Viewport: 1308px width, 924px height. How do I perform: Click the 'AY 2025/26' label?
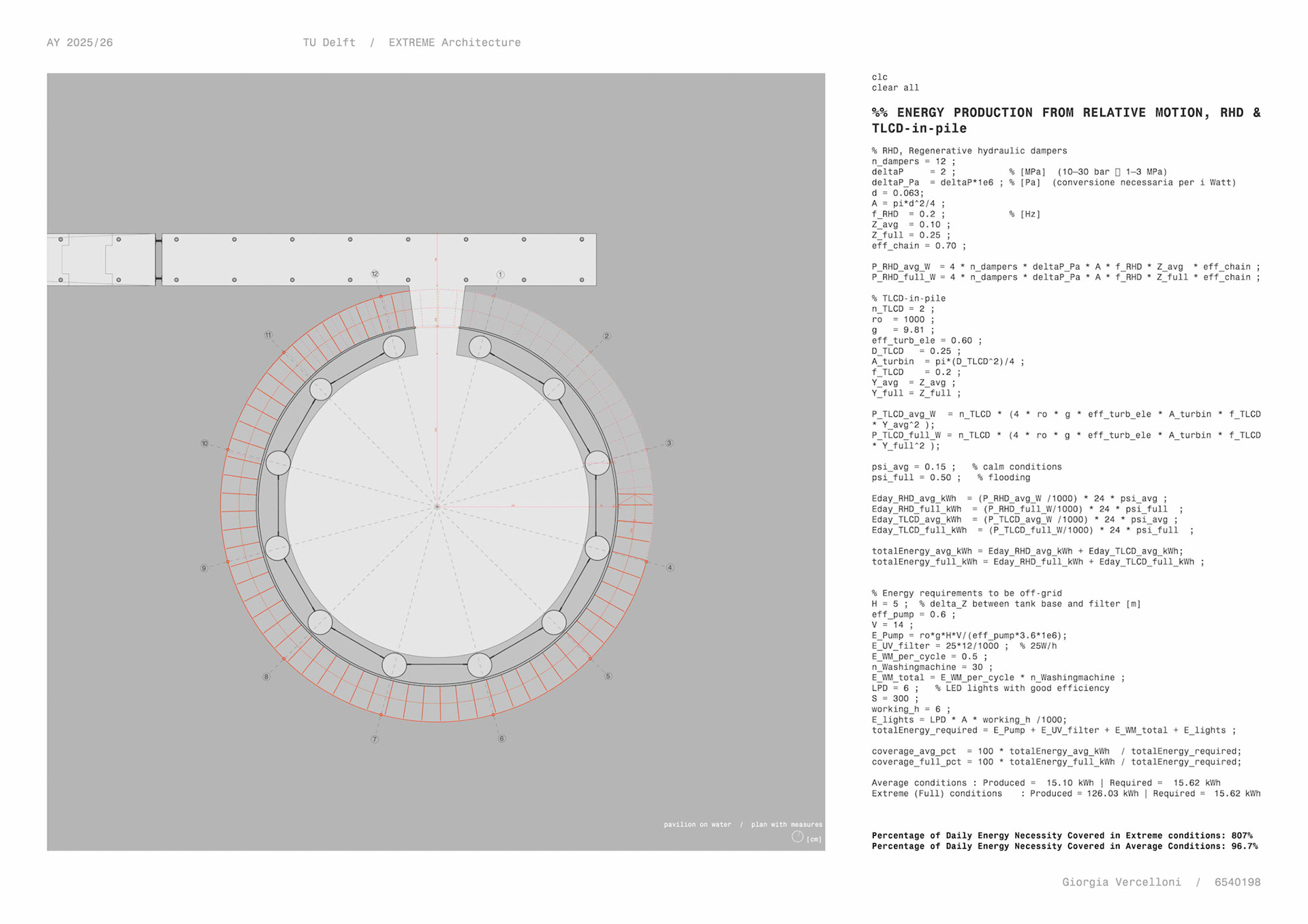(x=80, y=42)
